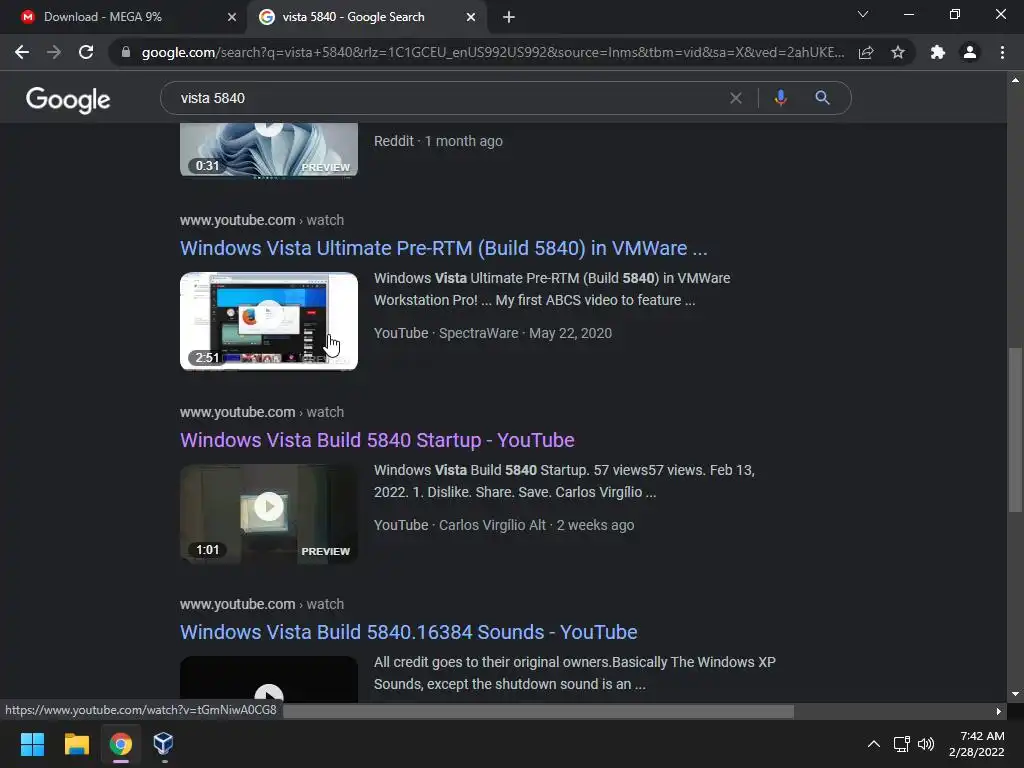Submit search with the magnifier icon

tap(822, 98)
